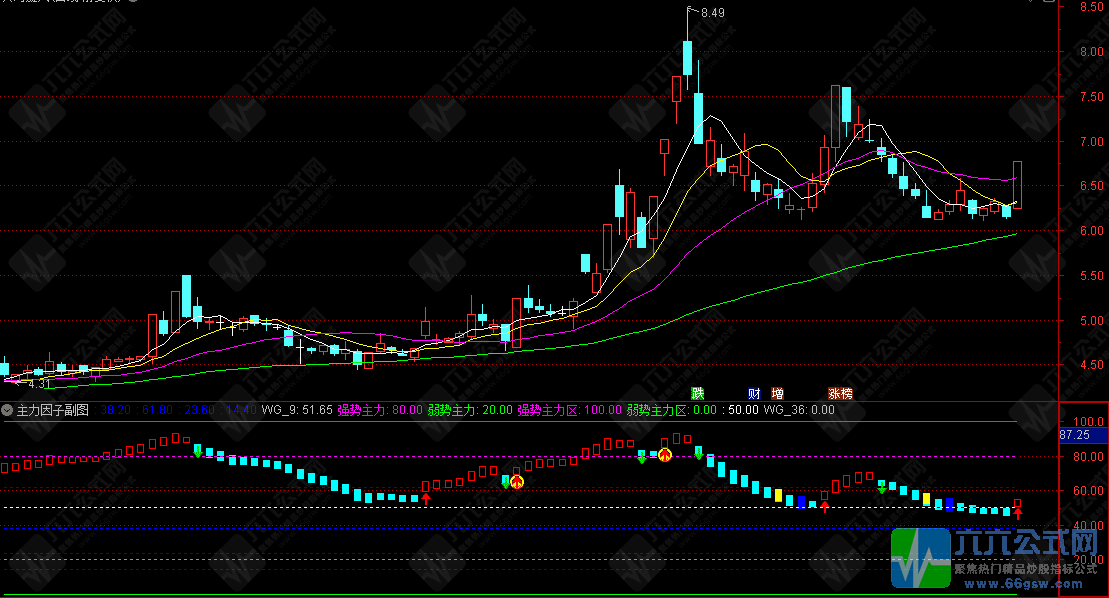The width and height of the screenshot is (1109, 598).
Task: Click the 4.50 price axis label
Action: click(x=1091, y=365)
